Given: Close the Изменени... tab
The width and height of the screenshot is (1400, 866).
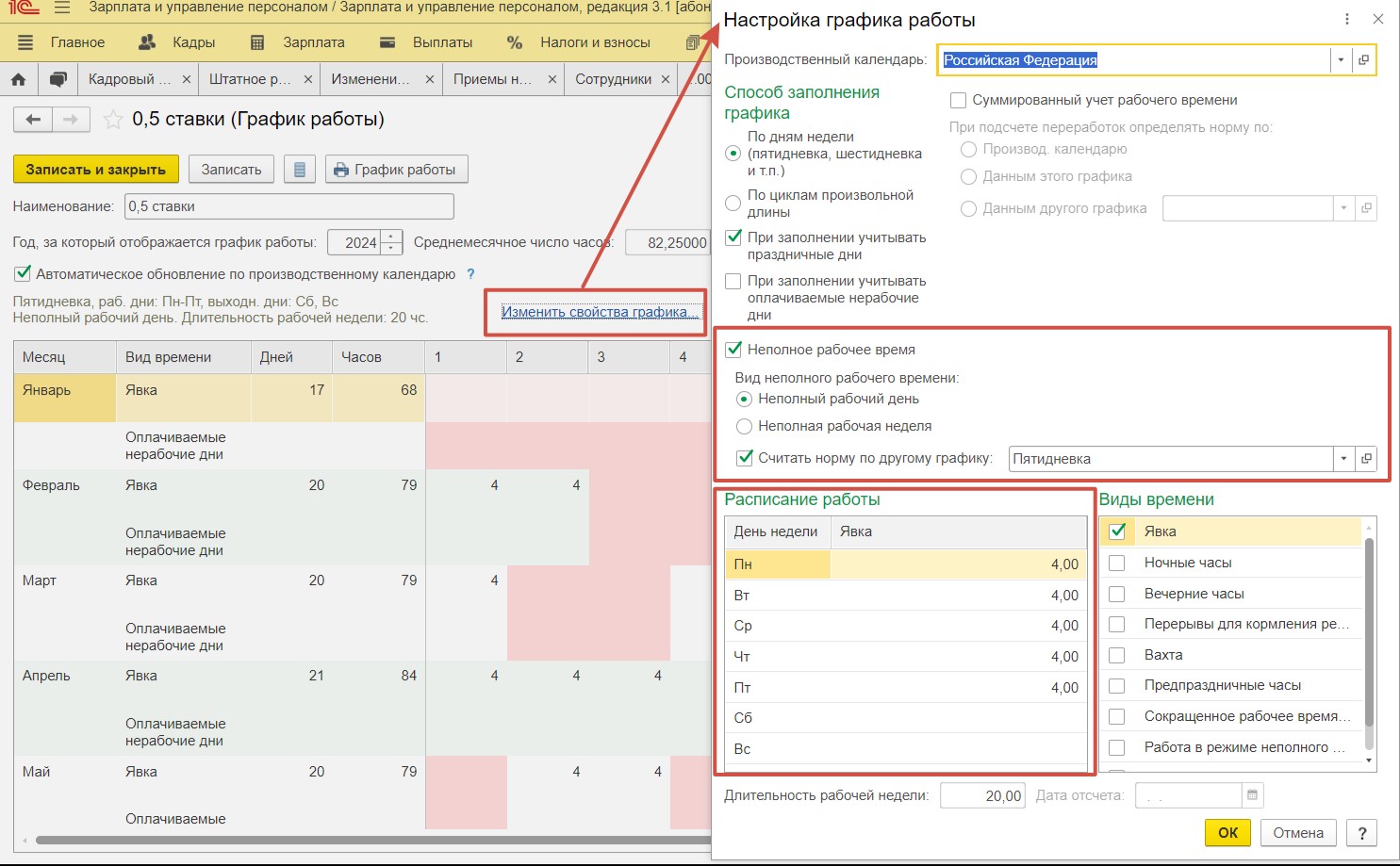Looking at the screenshot, I should tap(430, 79).
